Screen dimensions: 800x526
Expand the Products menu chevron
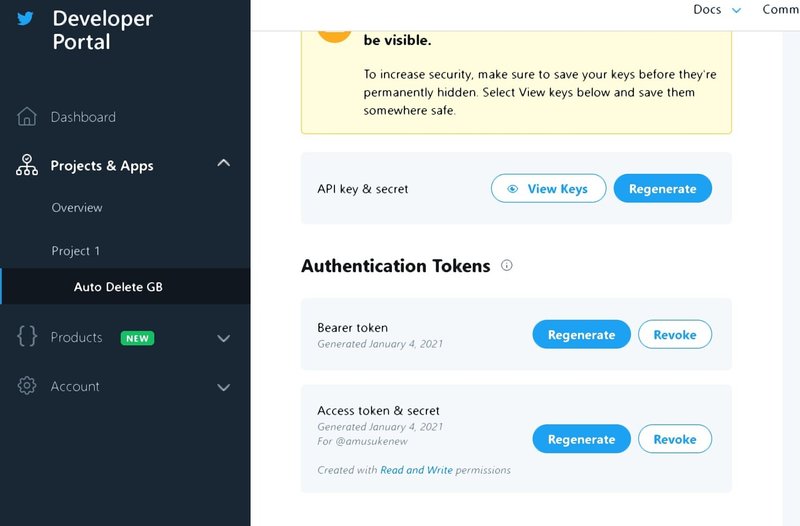(224, 338)
